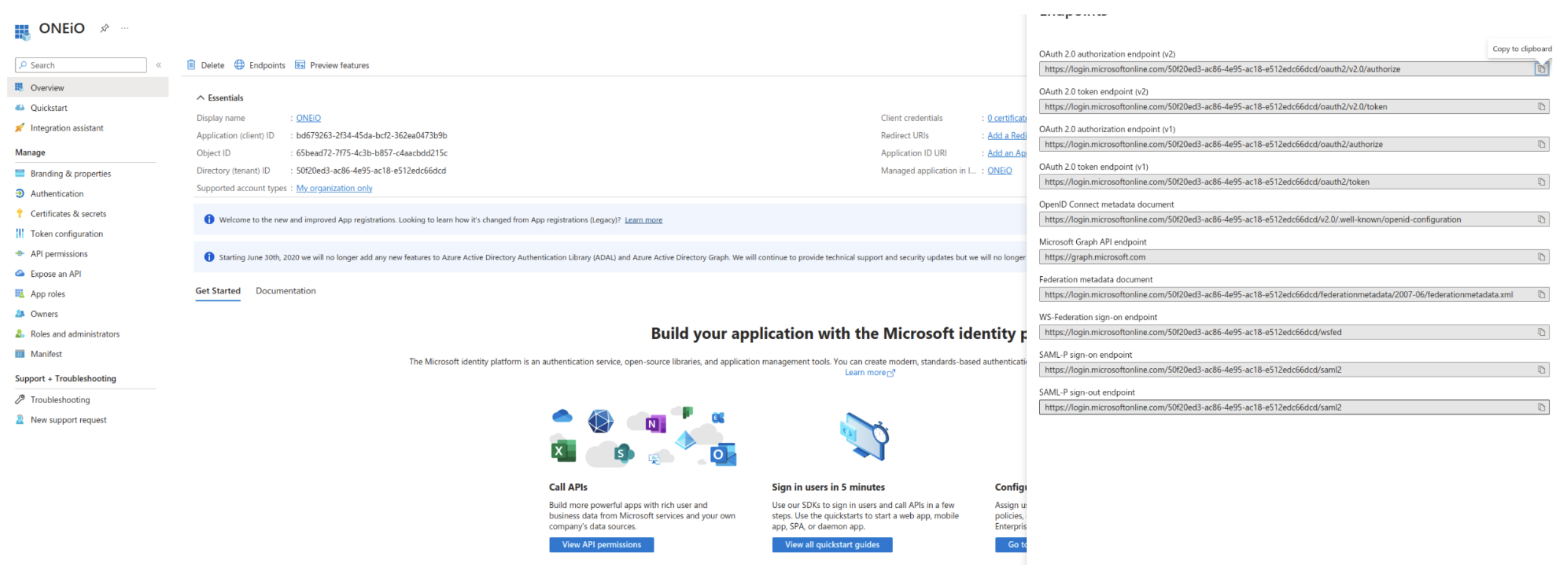
Task: Click View API permissions button
Action: point(601,545)
